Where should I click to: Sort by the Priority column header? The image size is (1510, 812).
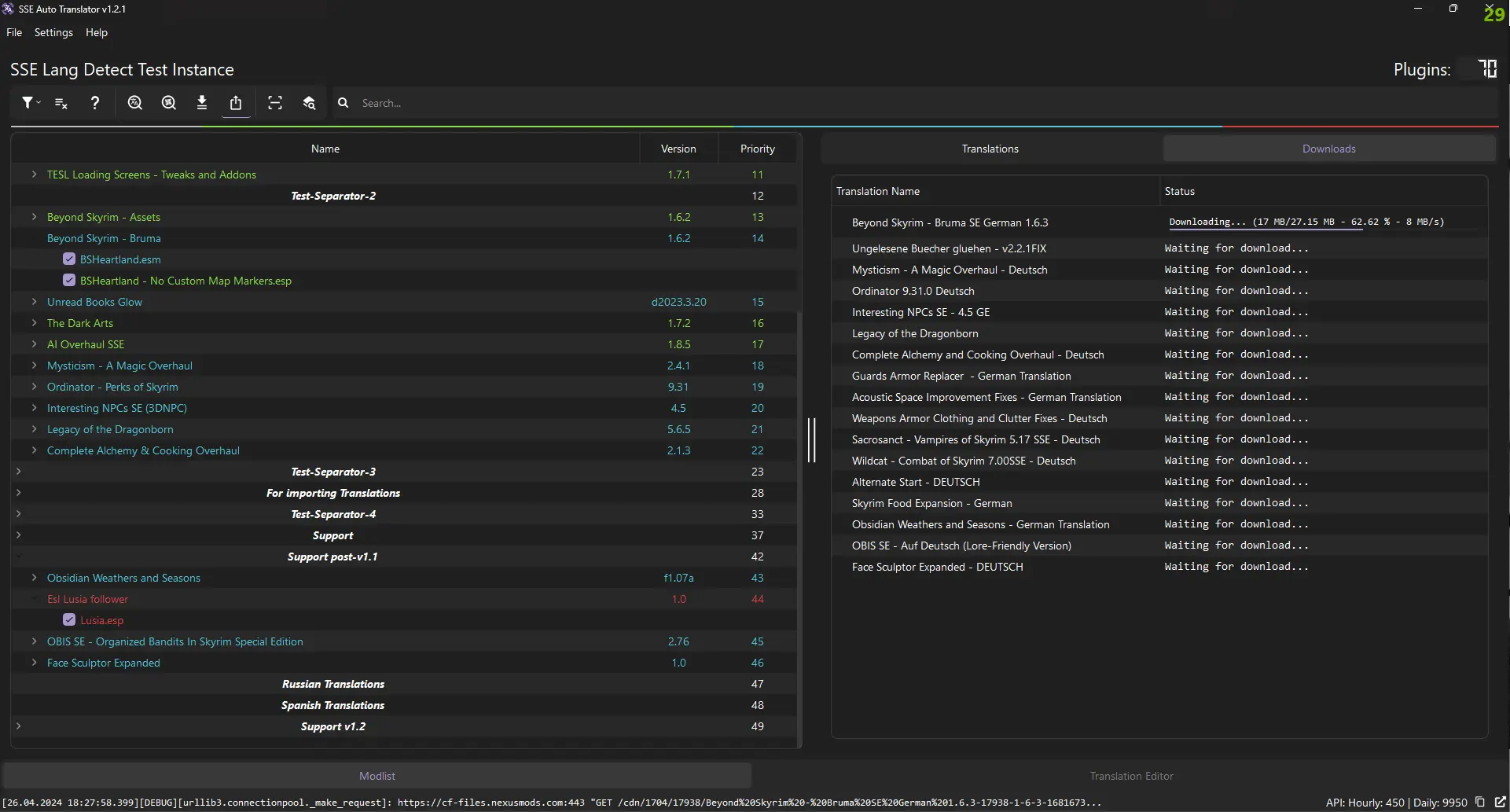tap(758, 149)
